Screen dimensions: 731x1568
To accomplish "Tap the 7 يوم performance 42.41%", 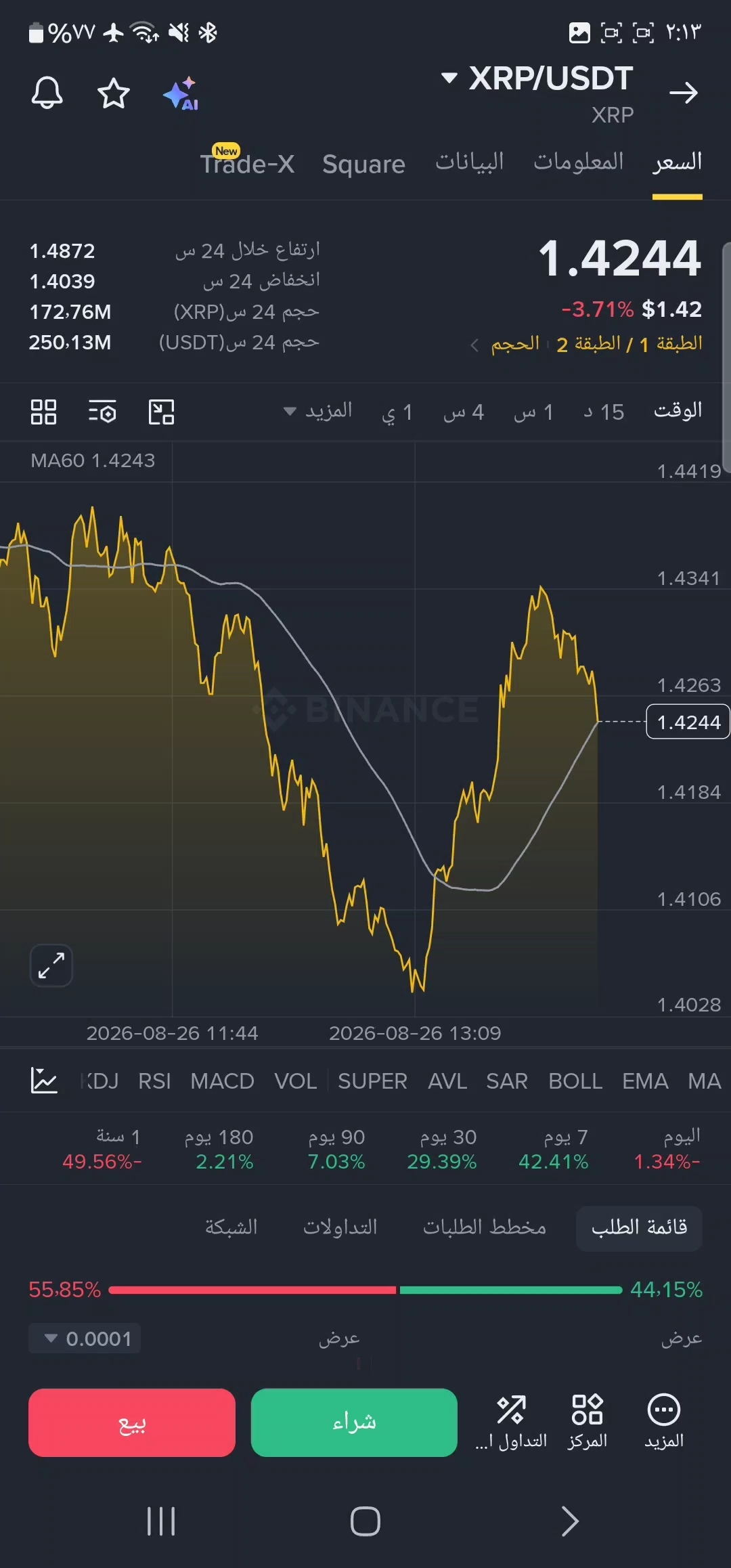I will [554, 1149].
